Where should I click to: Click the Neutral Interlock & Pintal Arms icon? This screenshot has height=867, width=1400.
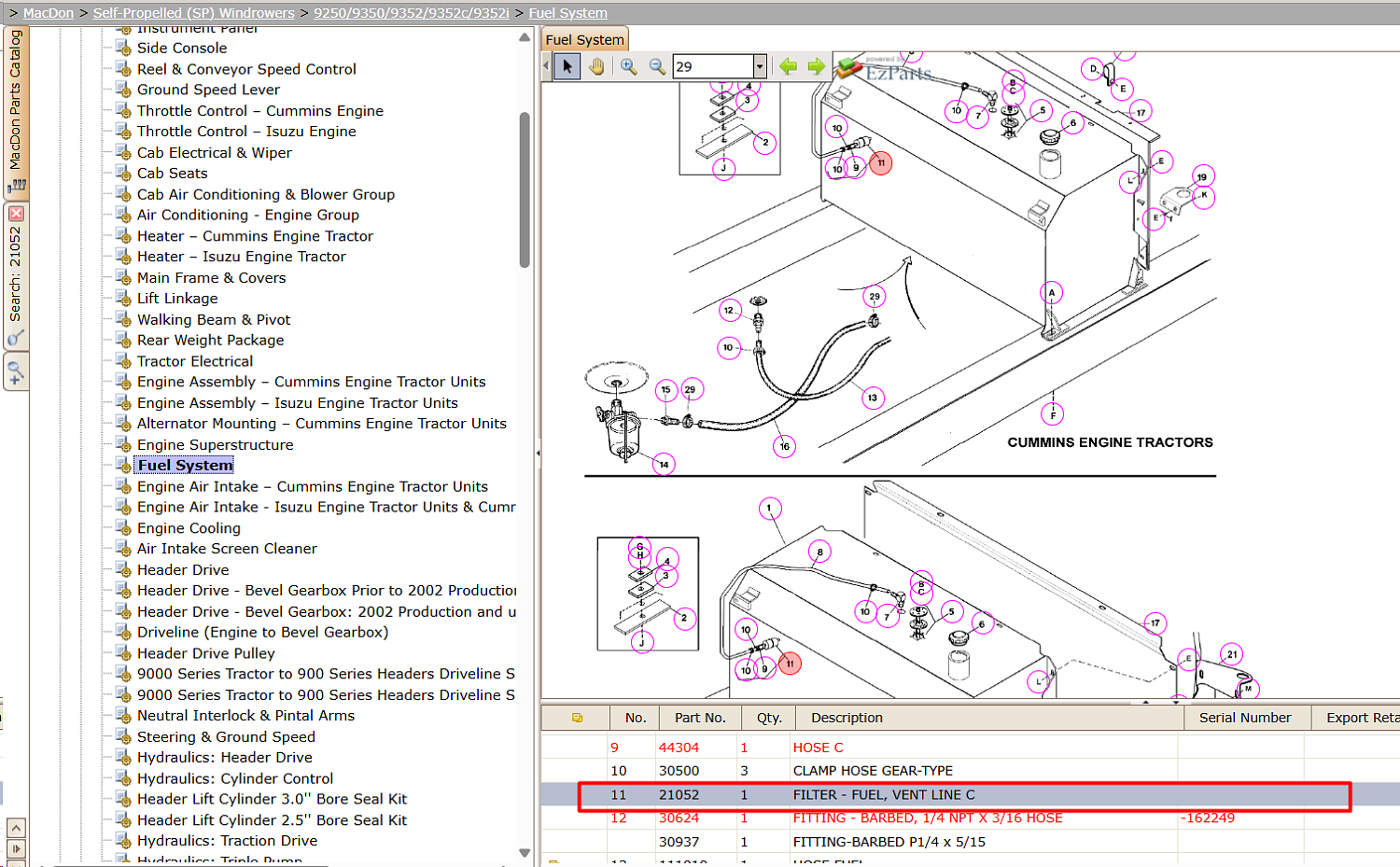(x=123, y=715)
